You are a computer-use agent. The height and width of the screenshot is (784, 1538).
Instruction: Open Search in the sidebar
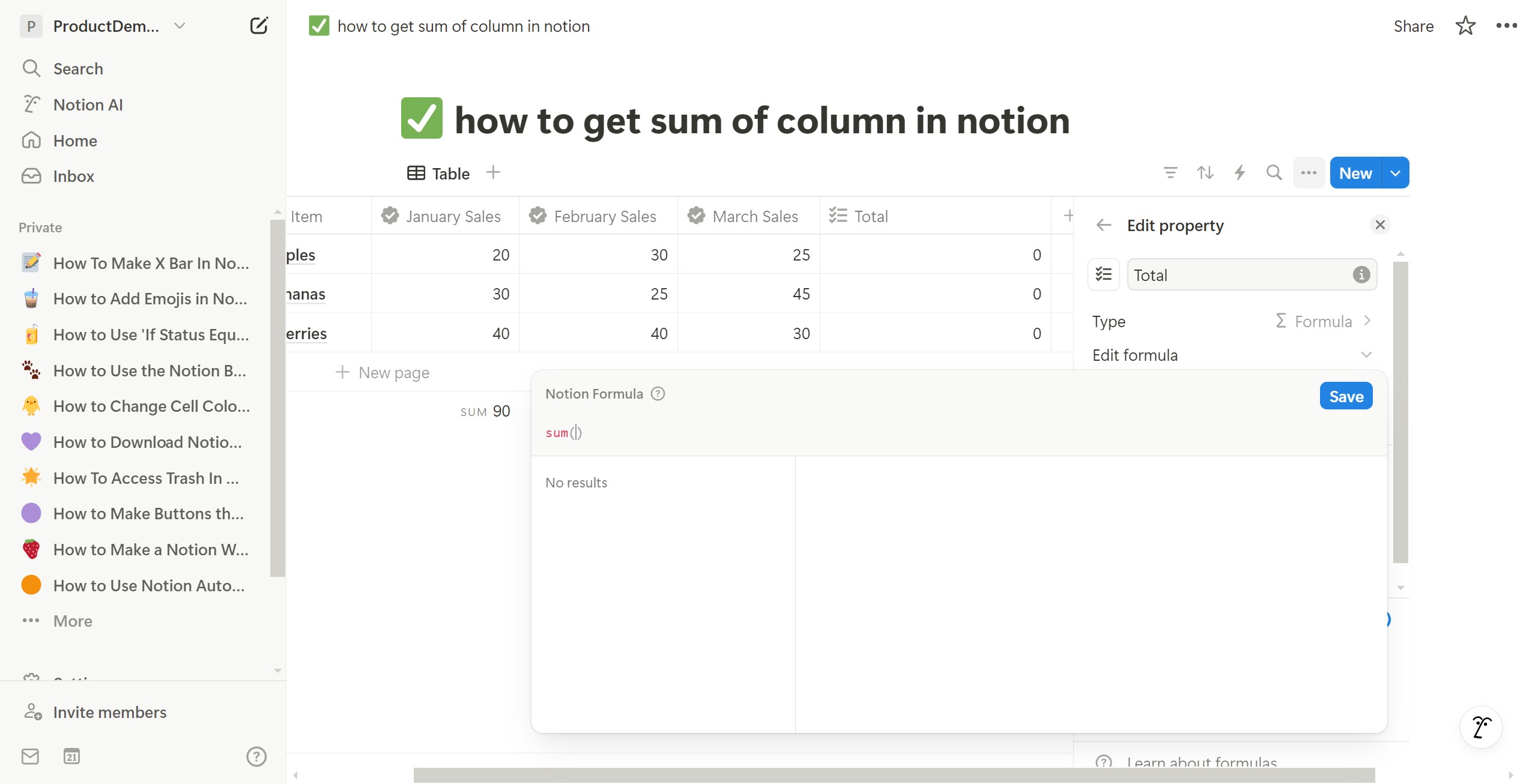click(78, 68)
